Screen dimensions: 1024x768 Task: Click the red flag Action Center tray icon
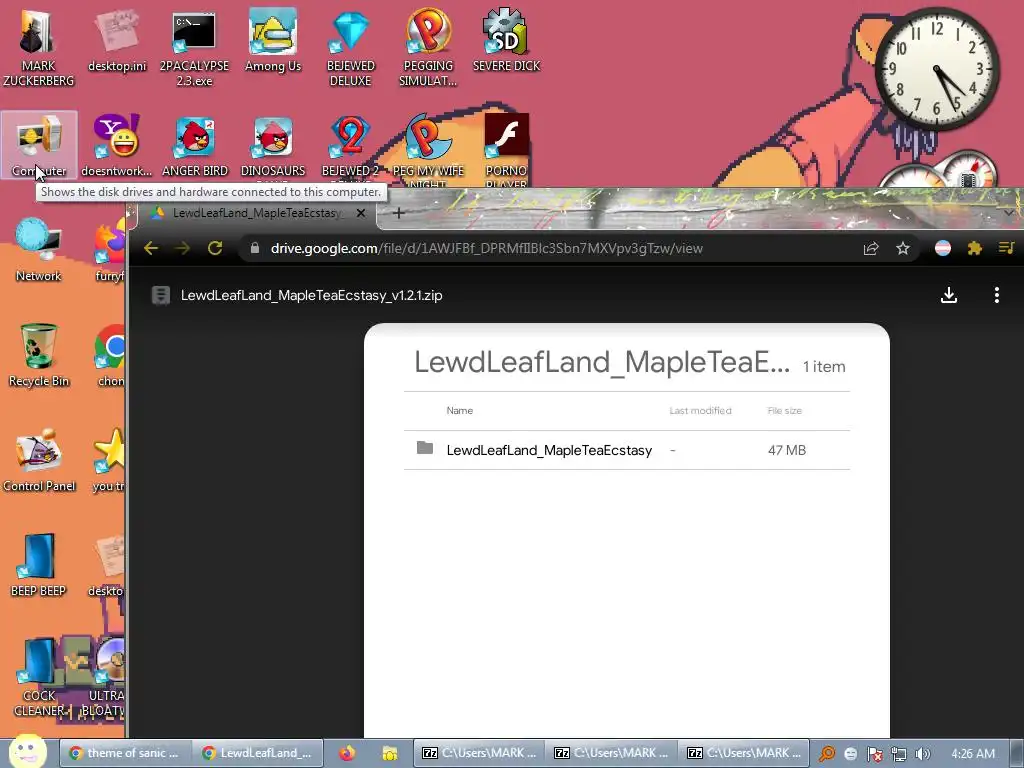(x=874, y=754)
